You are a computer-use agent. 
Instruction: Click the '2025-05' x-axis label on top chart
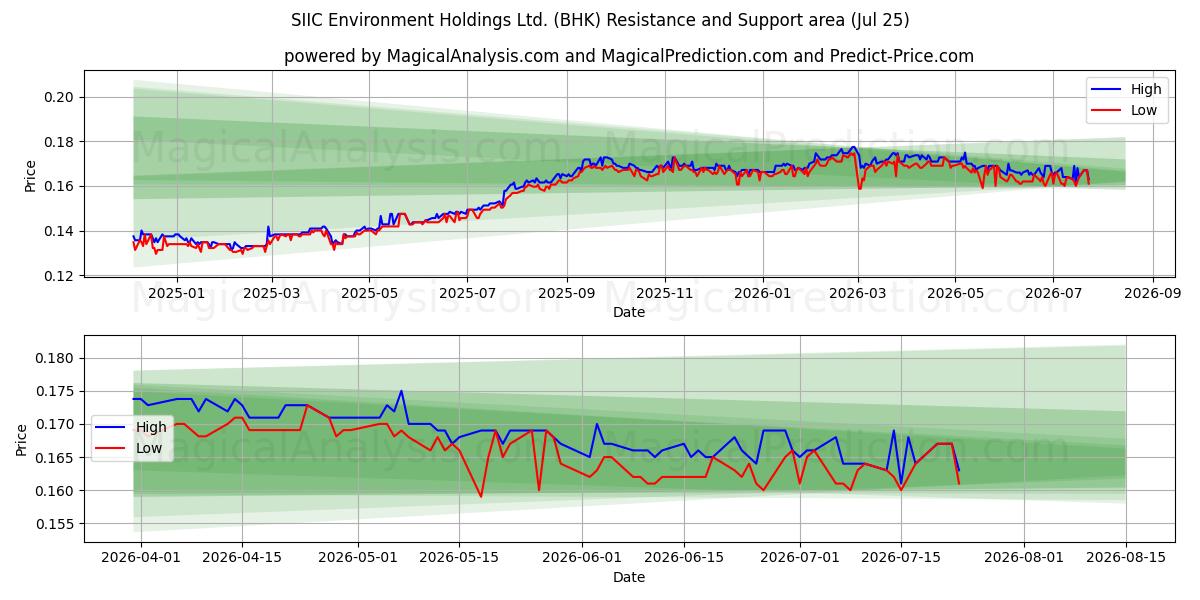pyautogui.click(x=369, y=294)
